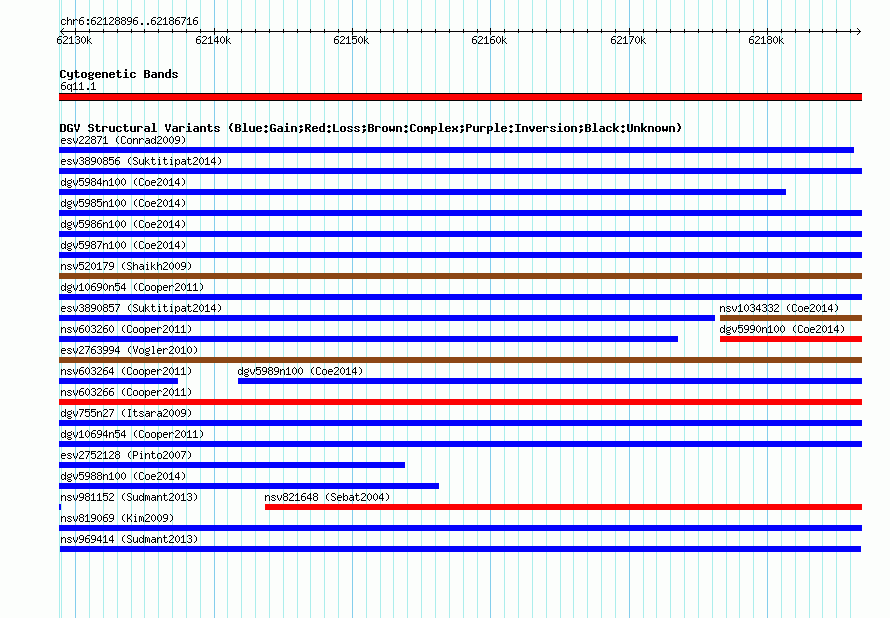Select the esv2752128 (Pinto2007) label
Viewport: 890px width, 618px height.
point(126,455)
